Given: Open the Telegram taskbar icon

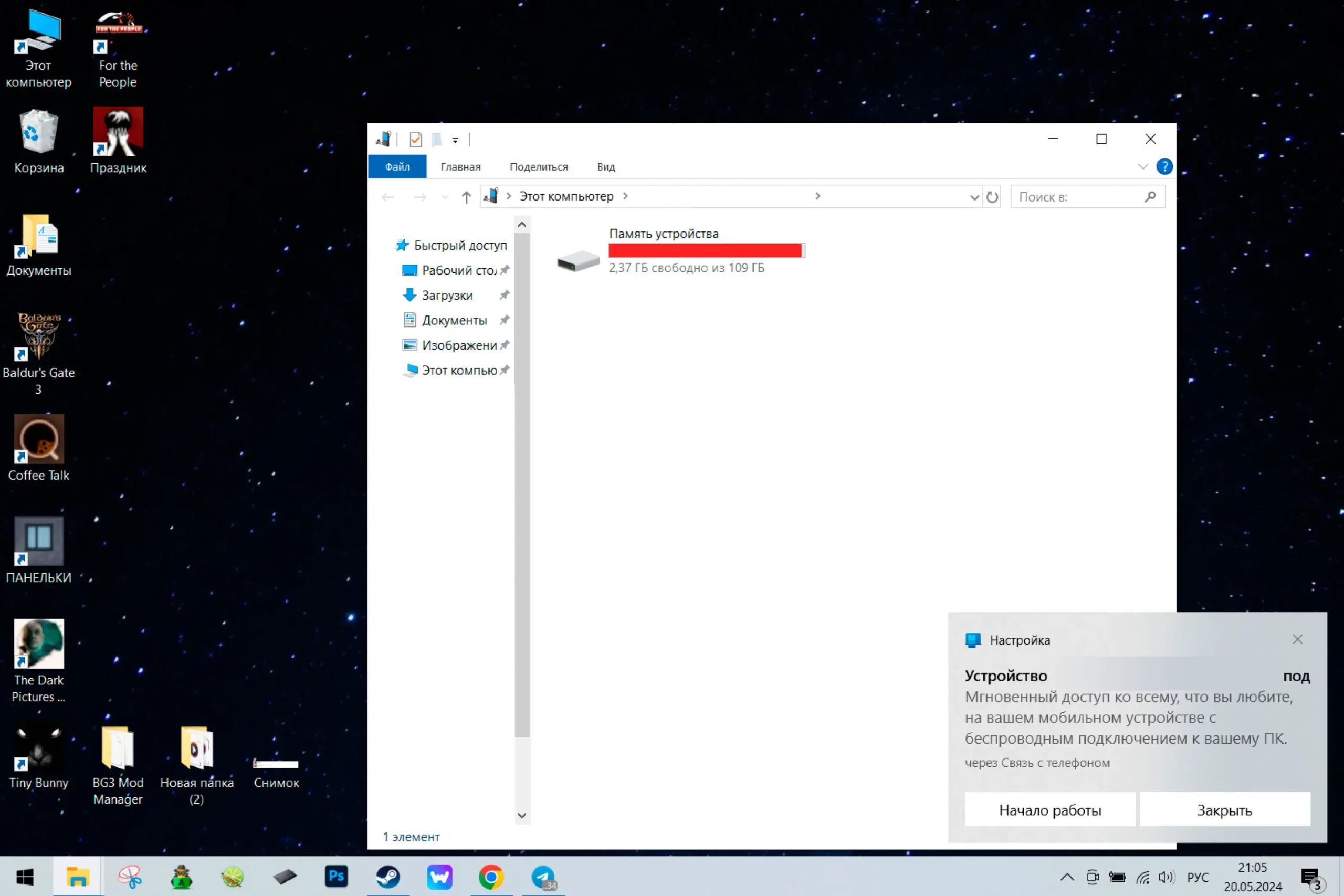Looking at the screenshot, I should 543,877.
